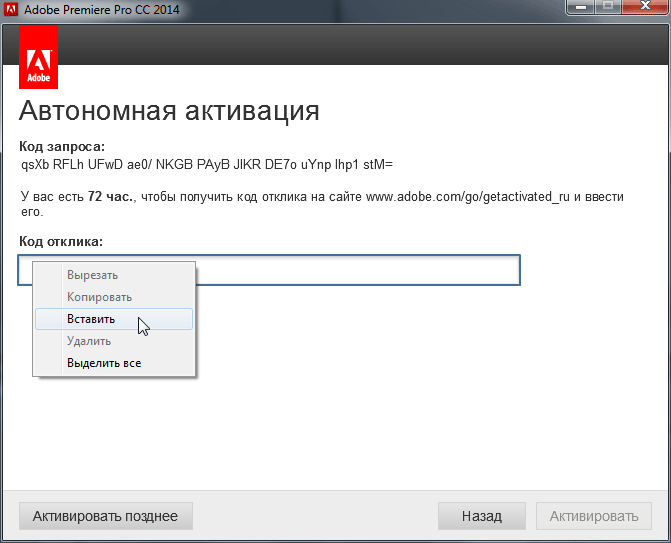The image size is (671, 543).
Task: Go back with the Назад button
Action: click(x=482, y=516)
